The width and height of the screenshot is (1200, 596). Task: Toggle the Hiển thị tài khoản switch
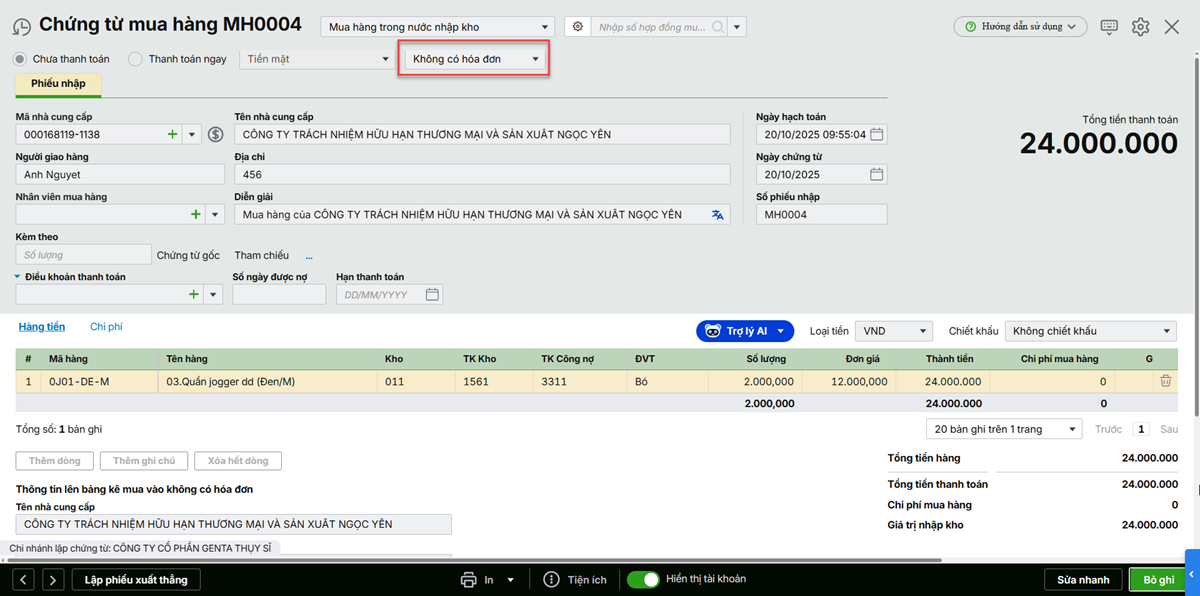click(643, 580)
